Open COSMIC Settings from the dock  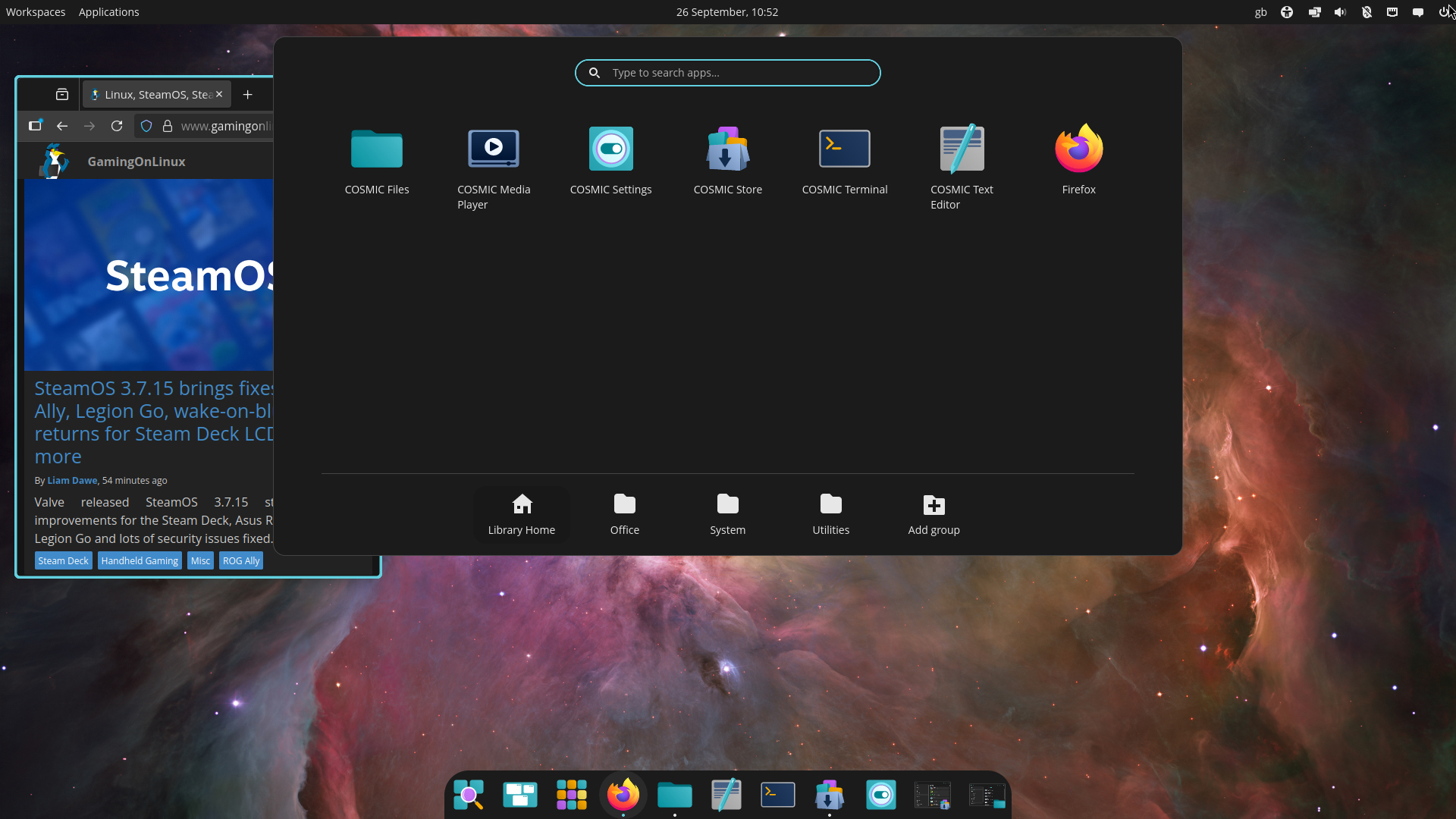(x=881, y=795)
